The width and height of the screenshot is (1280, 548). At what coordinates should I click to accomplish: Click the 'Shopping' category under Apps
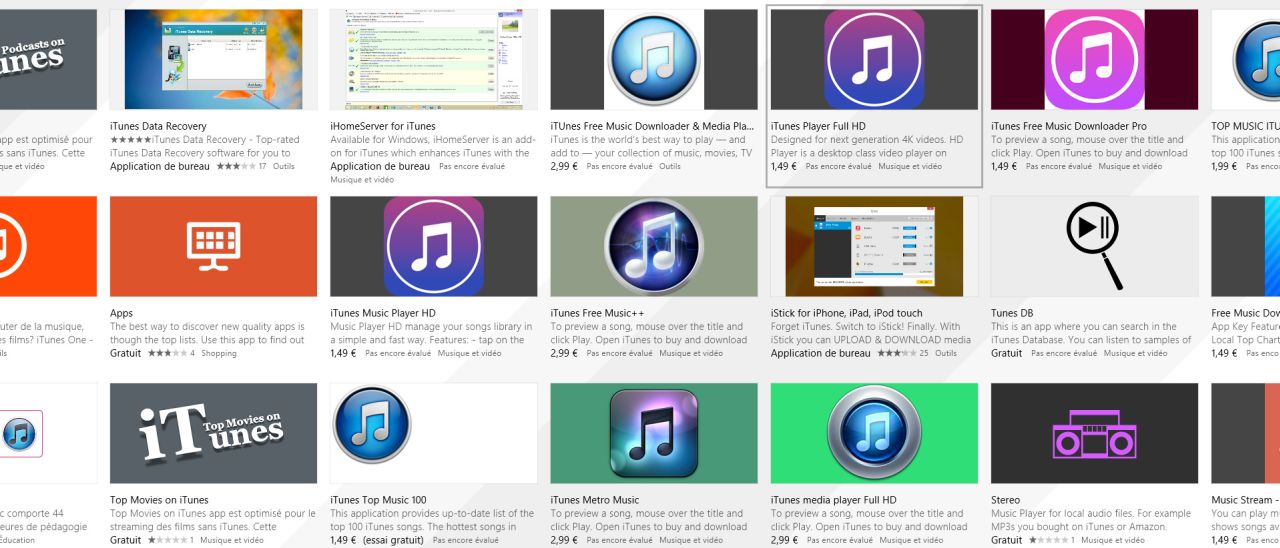tap(217, 353)
